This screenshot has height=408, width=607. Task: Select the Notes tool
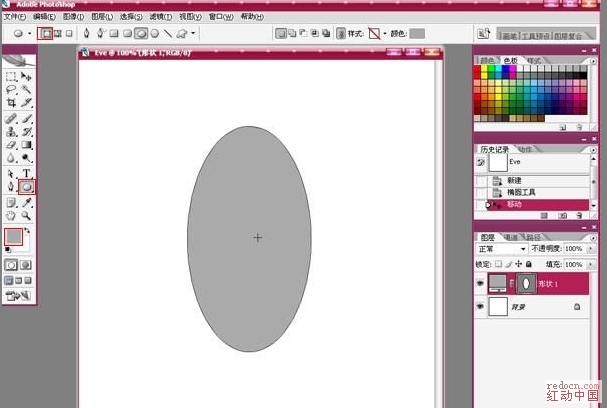[x=11, y=202]
